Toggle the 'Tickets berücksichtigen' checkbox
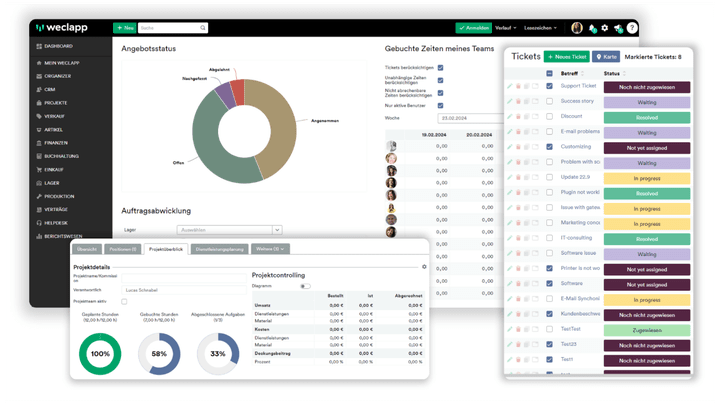 (441, 68)
